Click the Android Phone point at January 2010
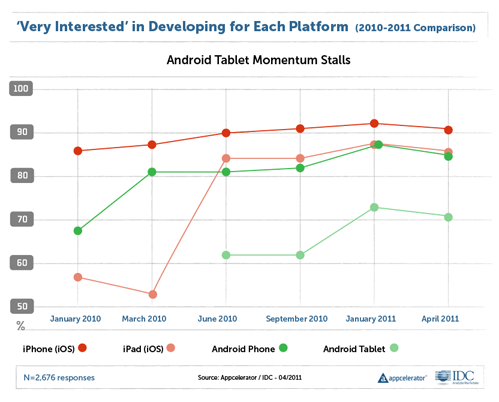499x402 pixels. click(x=78, y=231)
